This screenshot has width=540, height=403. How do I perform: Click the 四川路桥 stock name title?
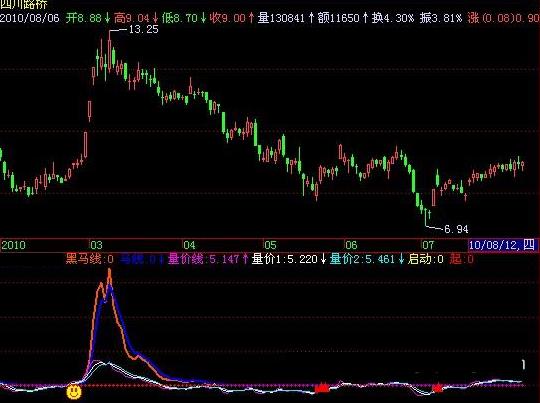pyautogui.click(x=23, y=4)
